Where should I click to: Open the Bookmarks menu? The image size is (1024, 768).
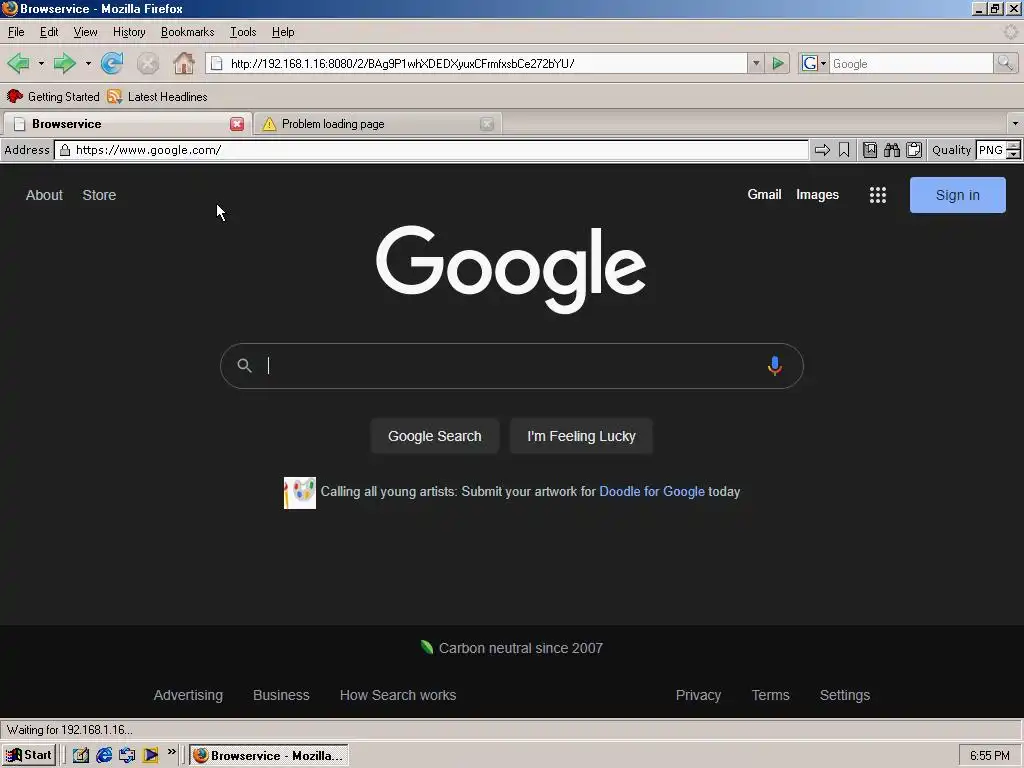187,32
